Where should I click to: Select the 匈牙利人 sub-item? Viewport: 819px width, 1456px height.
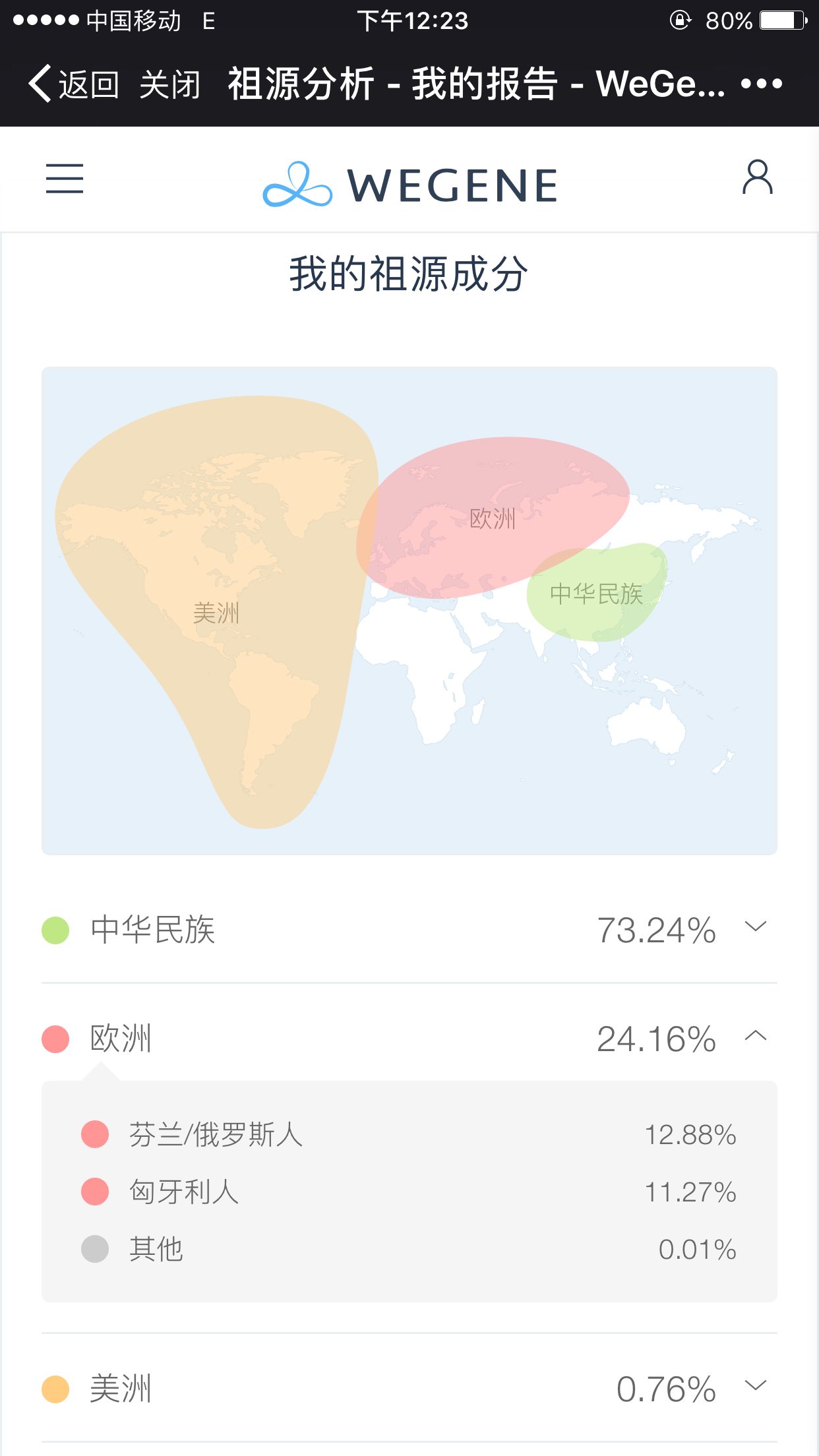184,1192
